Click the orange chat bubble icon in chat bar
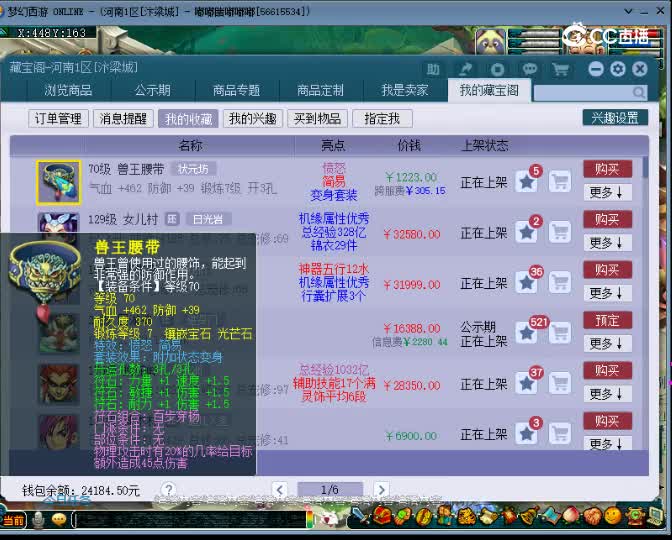672x540 pixels. click(59, 520)
